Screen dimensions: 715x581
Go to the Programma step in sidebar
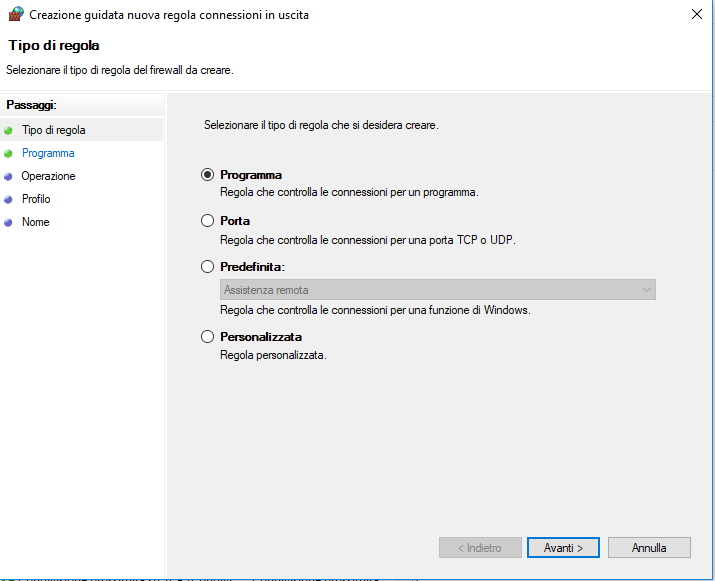pos(48,153)
